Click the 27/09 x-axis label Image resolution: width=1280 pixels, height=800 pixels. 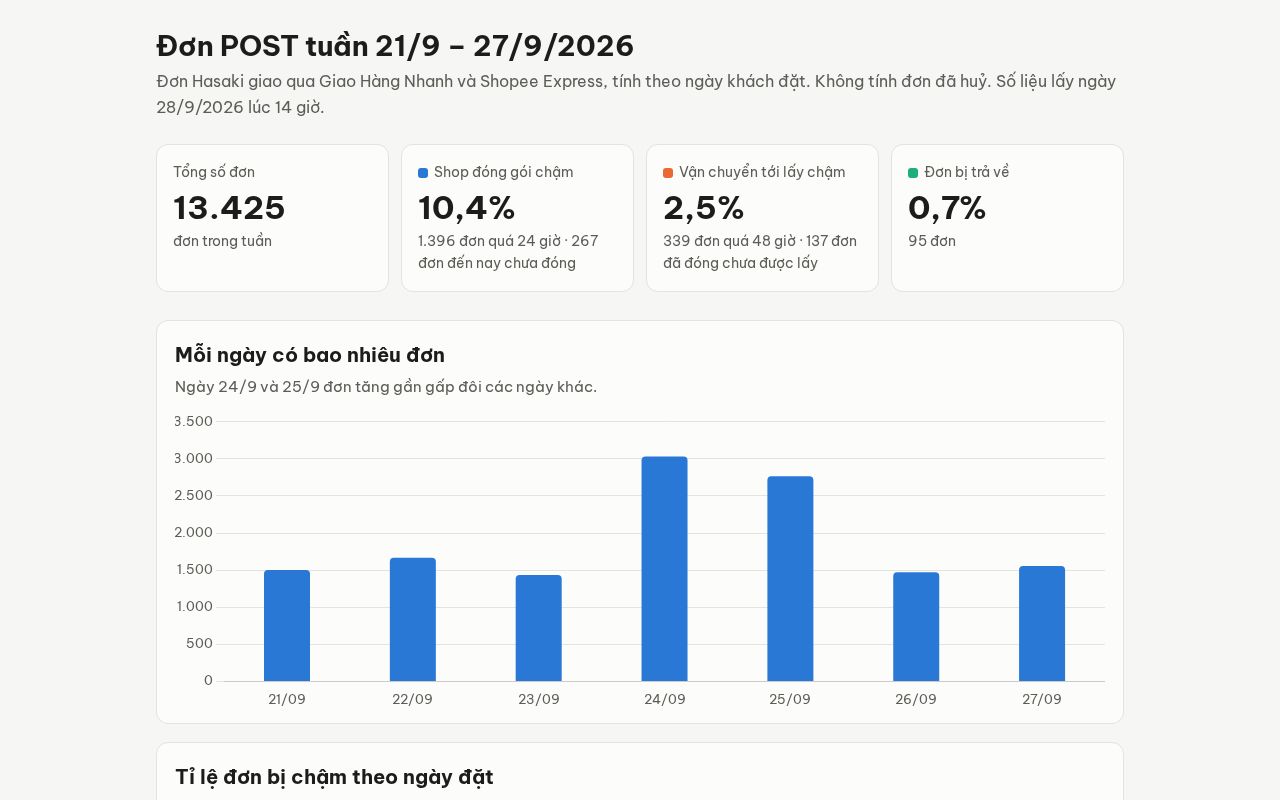click(x=1042, y=699)
